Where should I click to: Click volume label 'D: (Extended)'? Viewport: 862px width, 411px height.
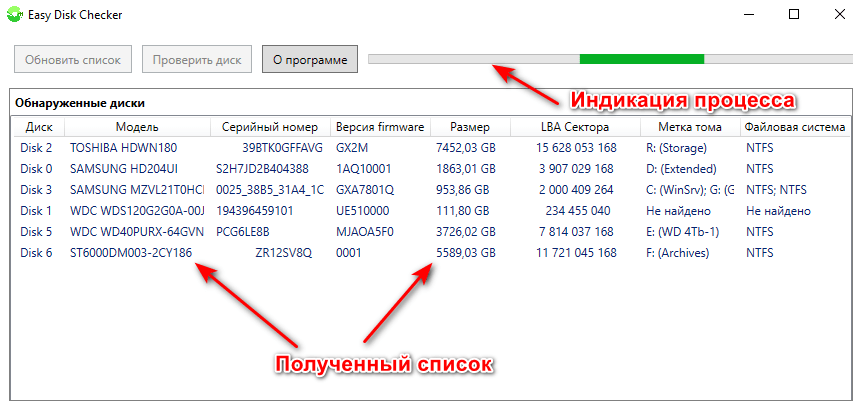tap(681, 169)
